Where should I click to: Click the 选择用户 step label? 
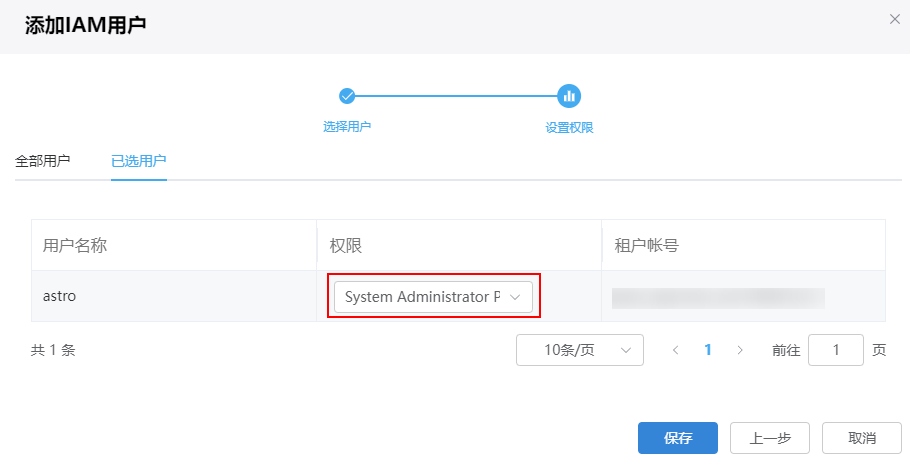coord(347,127)
